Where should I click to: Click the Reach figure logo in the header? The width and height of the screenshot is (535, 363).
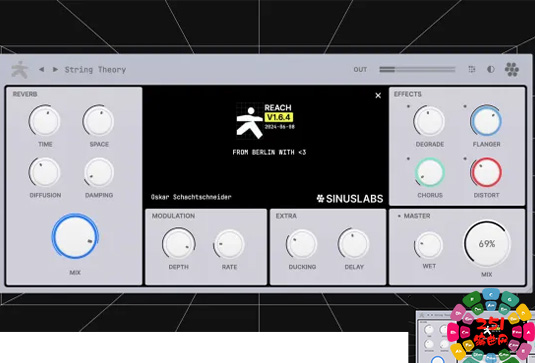(20, 70)
